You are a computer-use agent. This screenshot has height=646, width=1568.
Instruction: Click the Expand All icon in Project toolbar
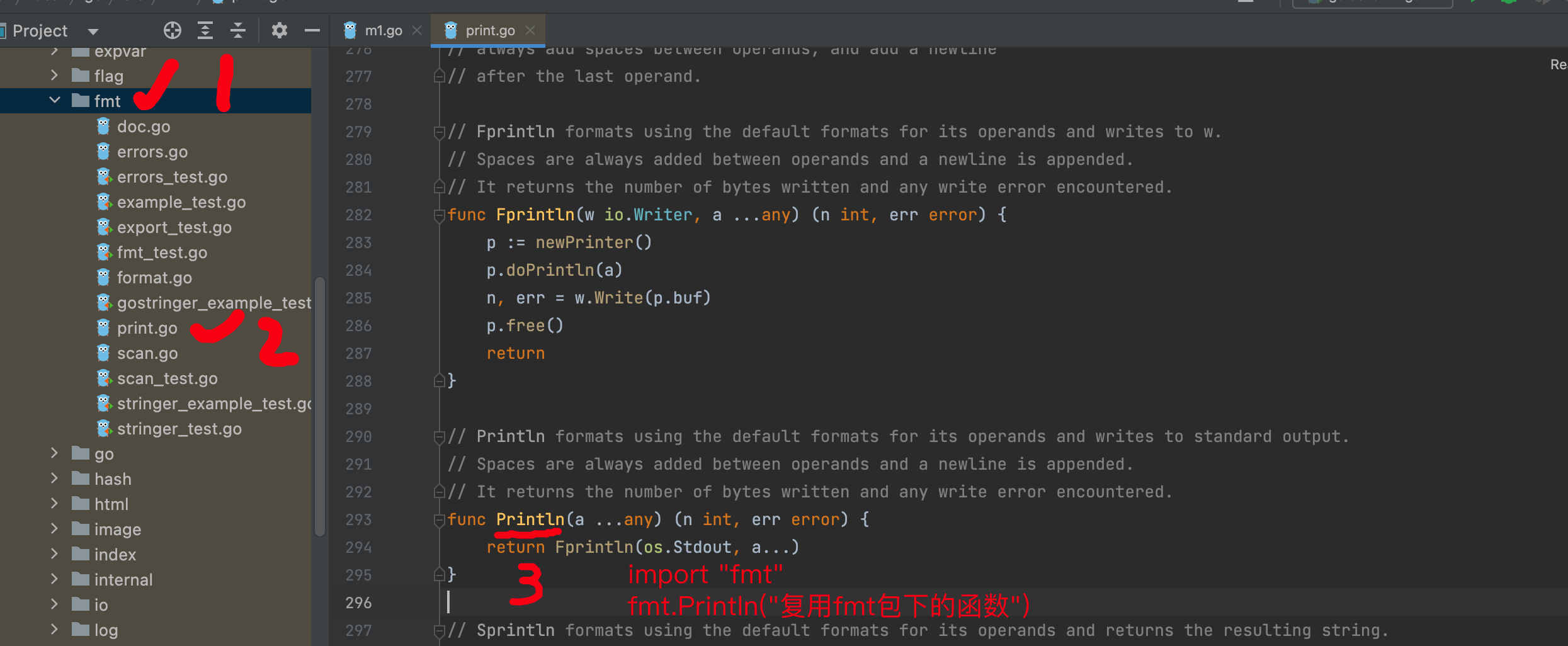[x=205, y=30]
